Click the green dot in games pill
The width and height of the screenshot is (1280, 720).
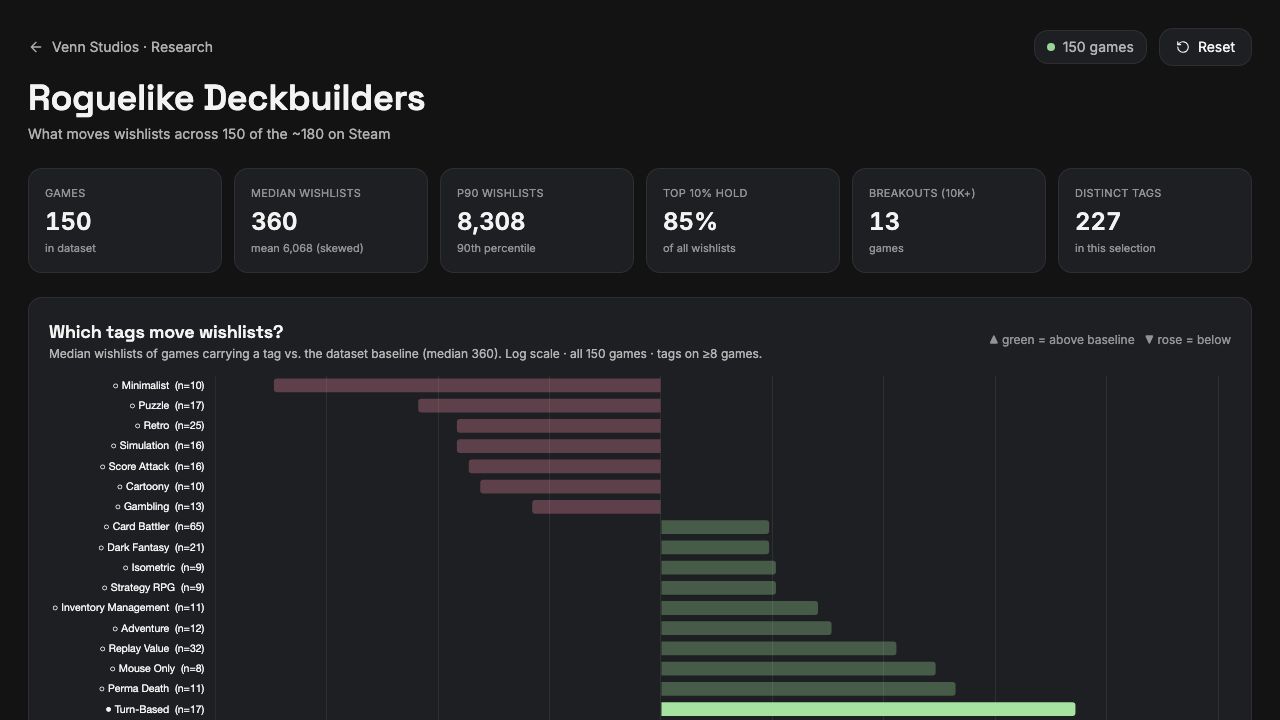coord(1051,47)
